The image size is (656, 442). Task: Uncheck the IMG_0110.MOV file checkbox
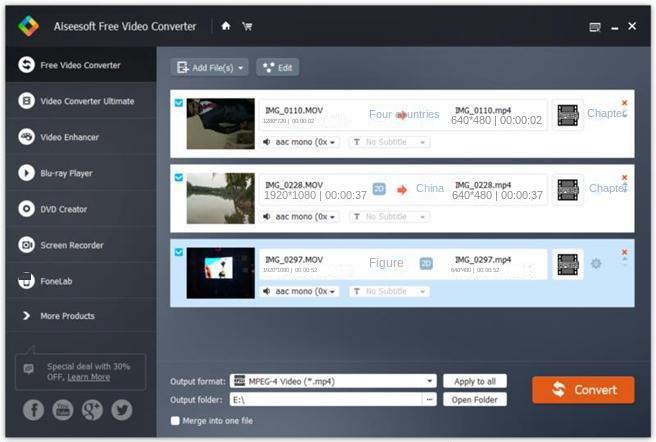[x=179, y=102]
